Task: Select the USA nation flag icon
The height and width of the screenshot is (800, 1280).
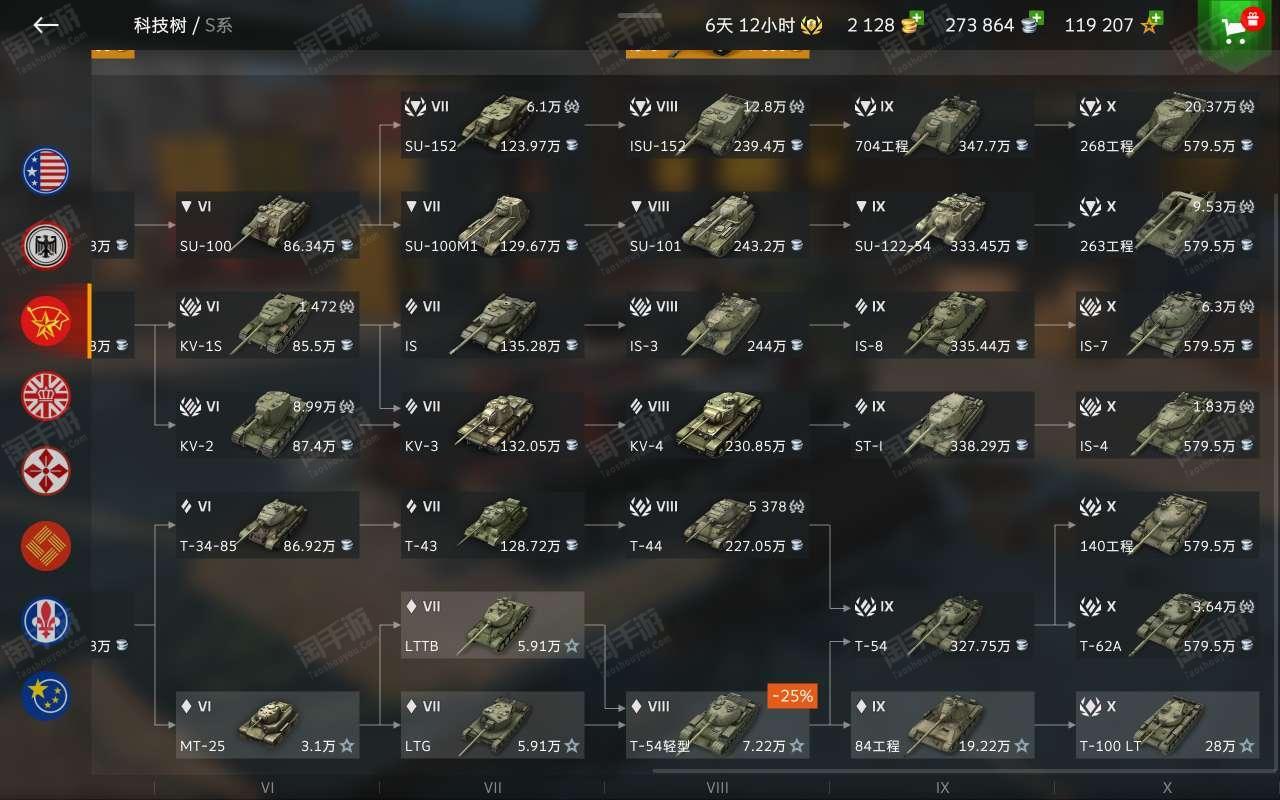Action: (46, 171)
